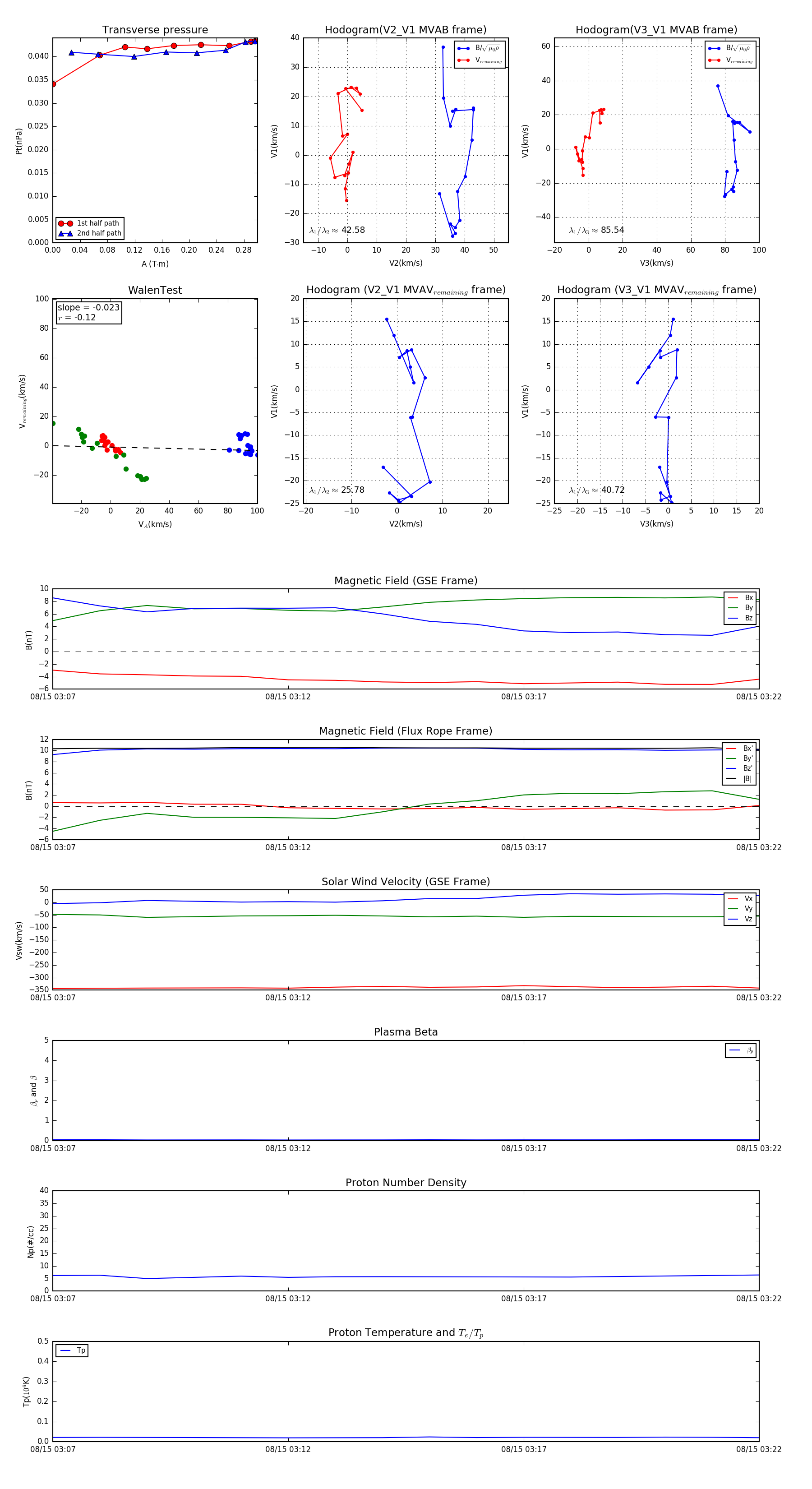The image size is (812, 1489).
Task: Click the "Hodogram(V3_V1 MVAB frame)" title
Action: pos(656,30)
